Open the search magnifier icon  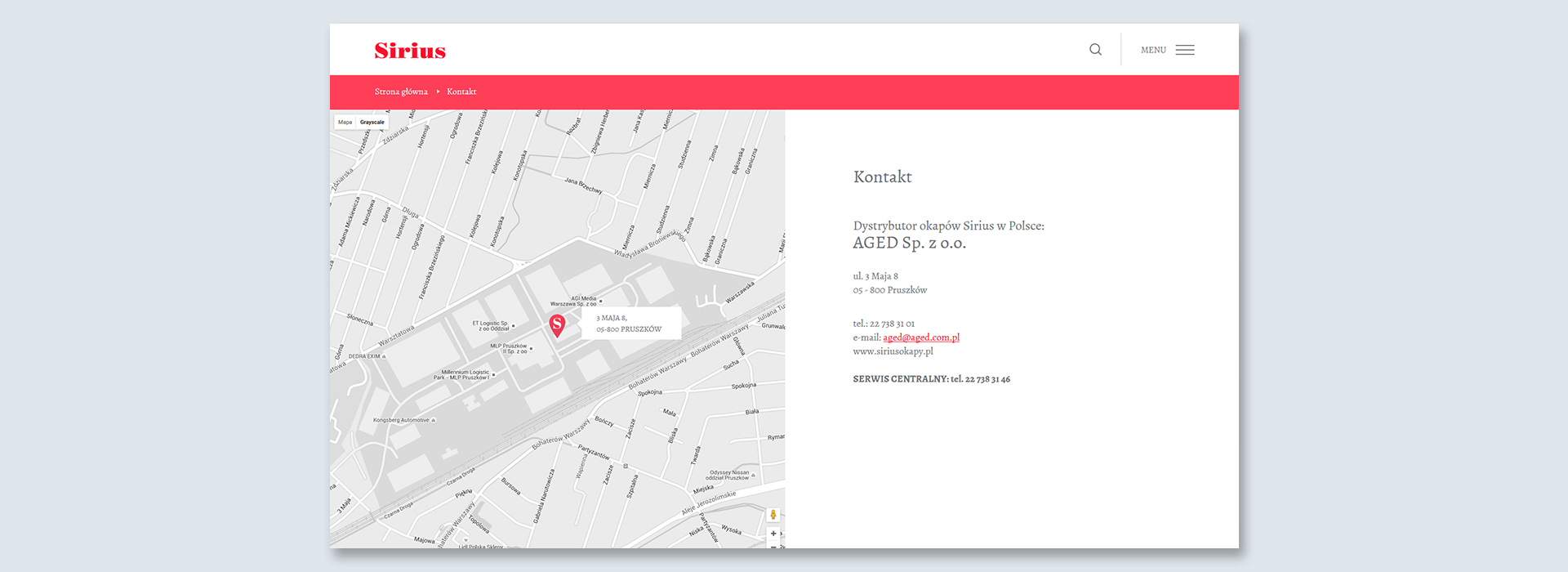point(1095,50)
